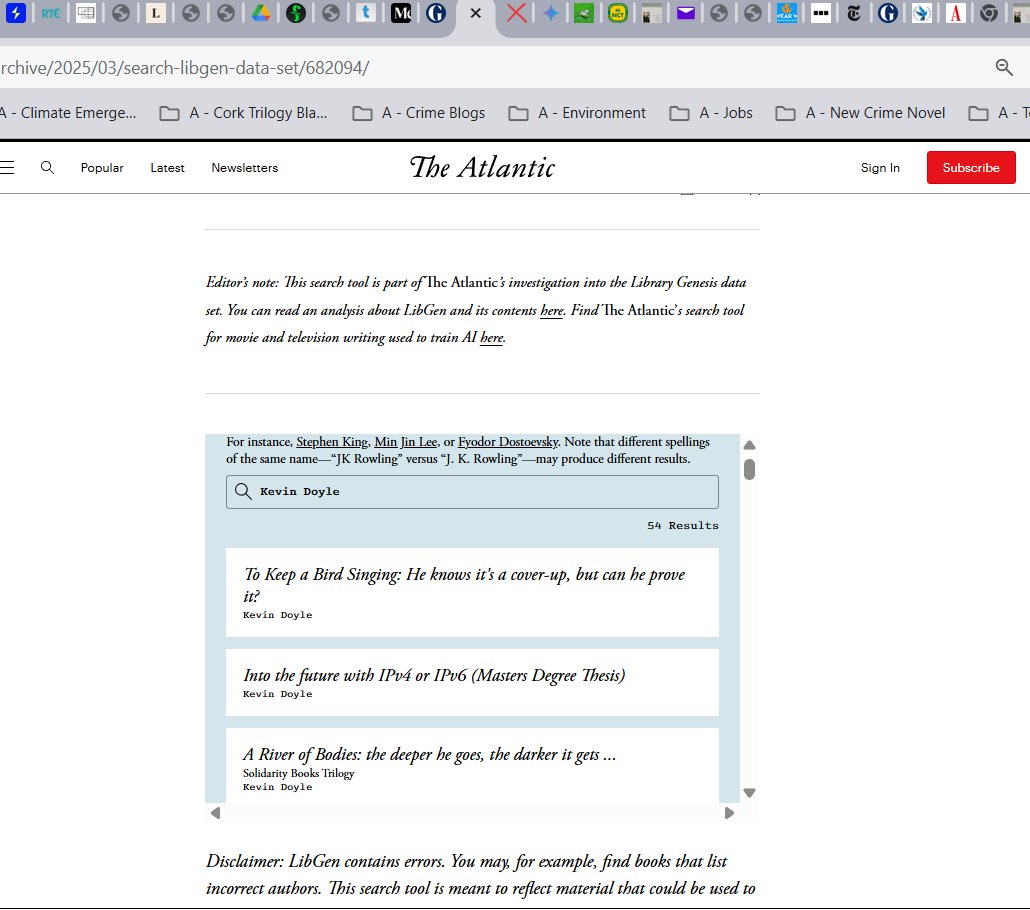
Task: Click The Atlantic site search icon
Action: pyautogui.click(x=47, y=168)
